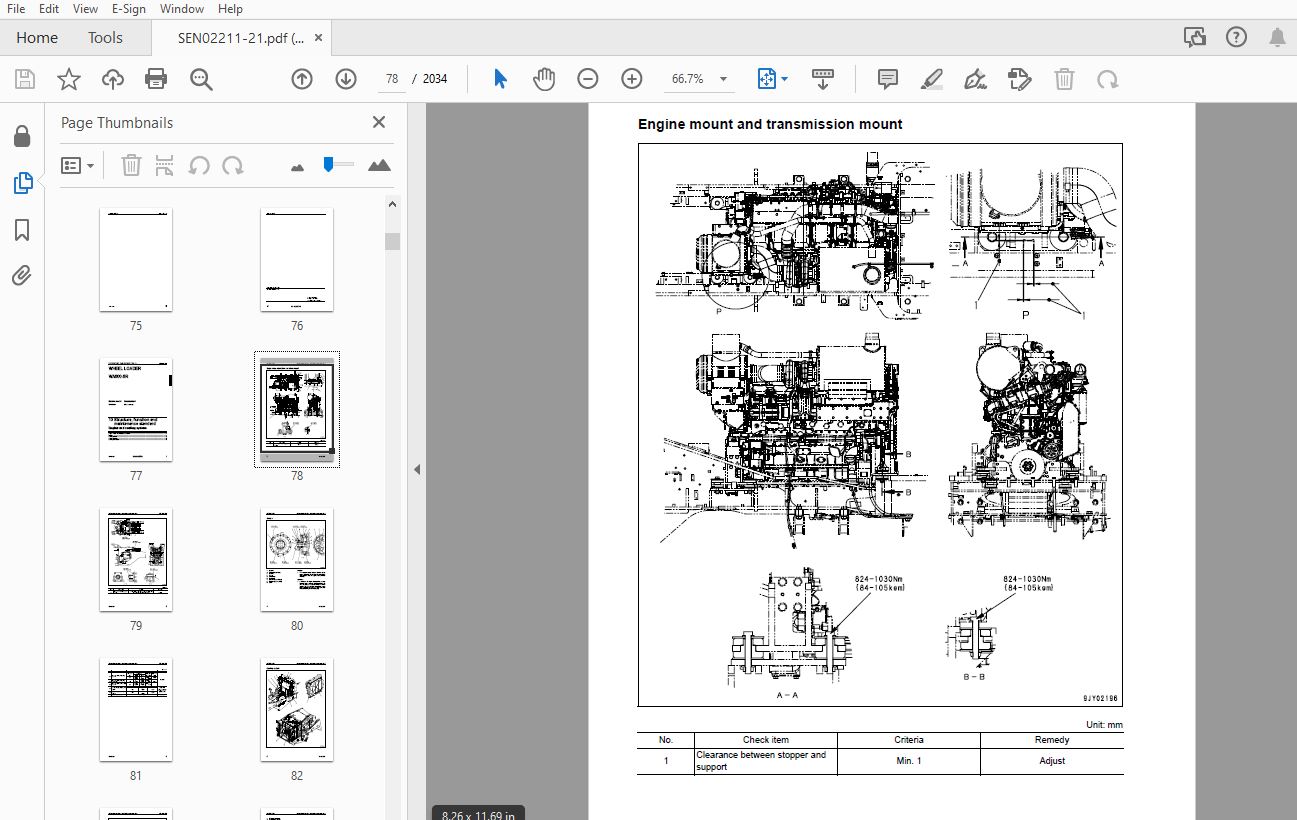Expand the fit page options arrow
The image size is (1297, 820).
click(x=784, y=79)
